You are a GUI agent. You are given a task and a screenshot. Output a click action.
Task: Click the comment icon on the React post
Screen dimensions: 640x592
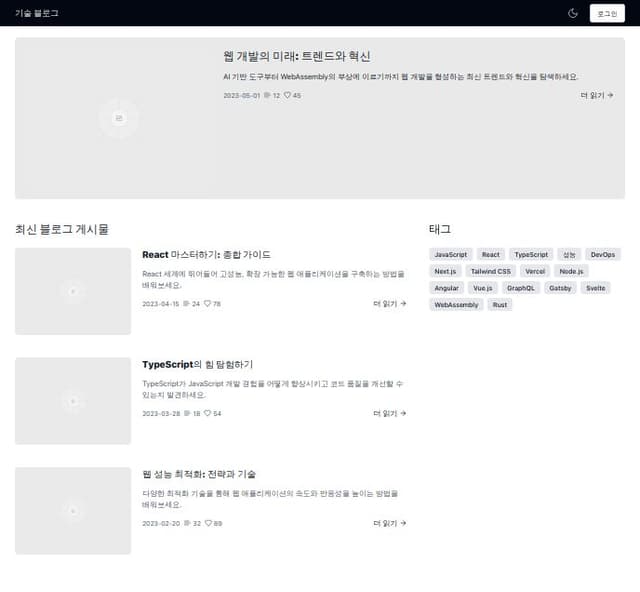(186, 304)
